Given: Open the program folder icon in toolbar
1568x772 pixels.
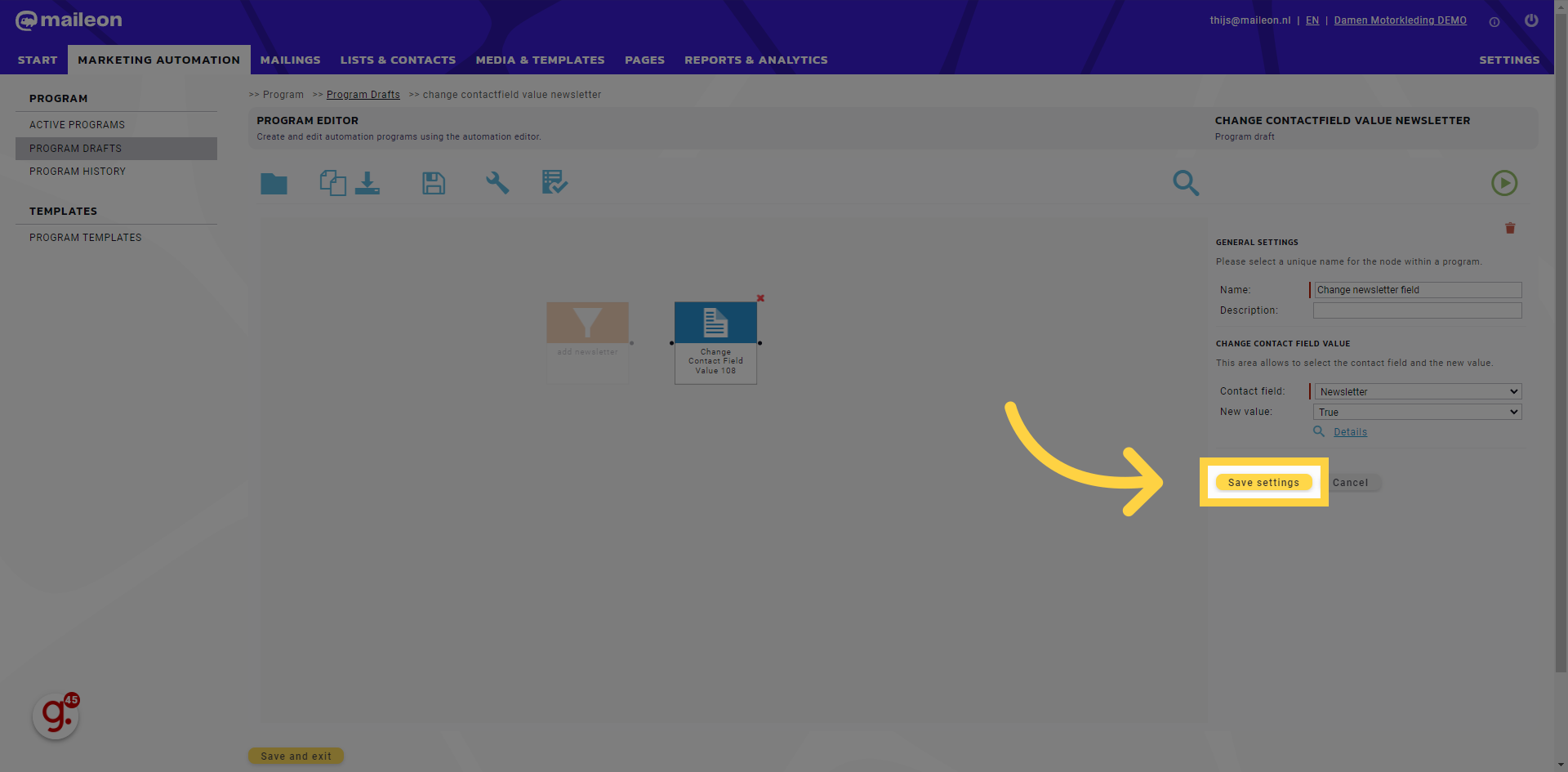Looking at the screenshot, I should pyautogui.click(x=274, y=183).
